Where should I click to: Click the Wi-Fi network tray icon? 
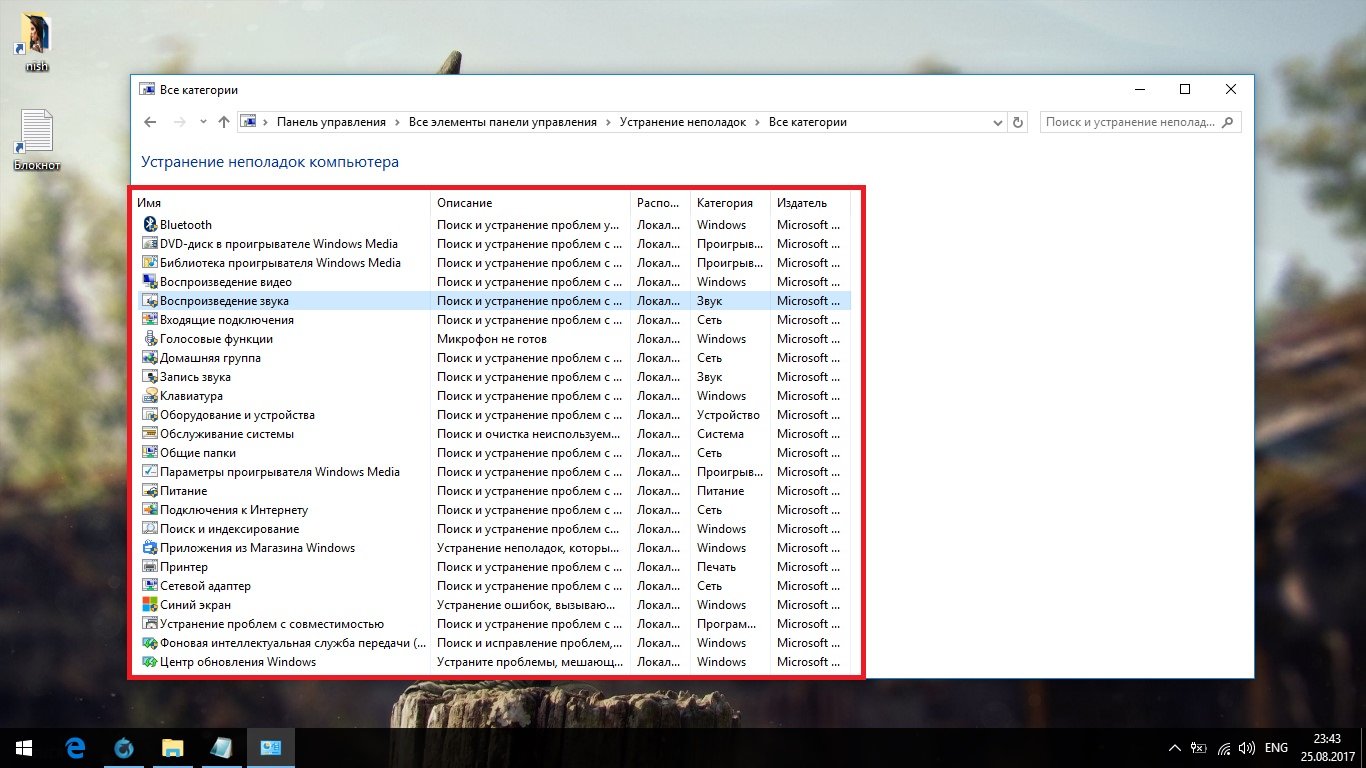click(1223, 748)
